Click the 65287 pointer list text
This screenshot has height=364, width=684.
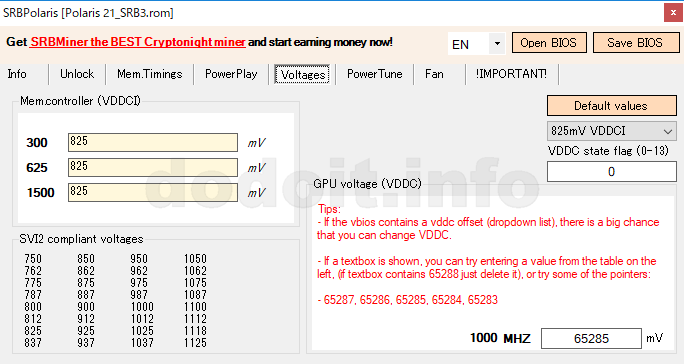(x=408, y=300)
